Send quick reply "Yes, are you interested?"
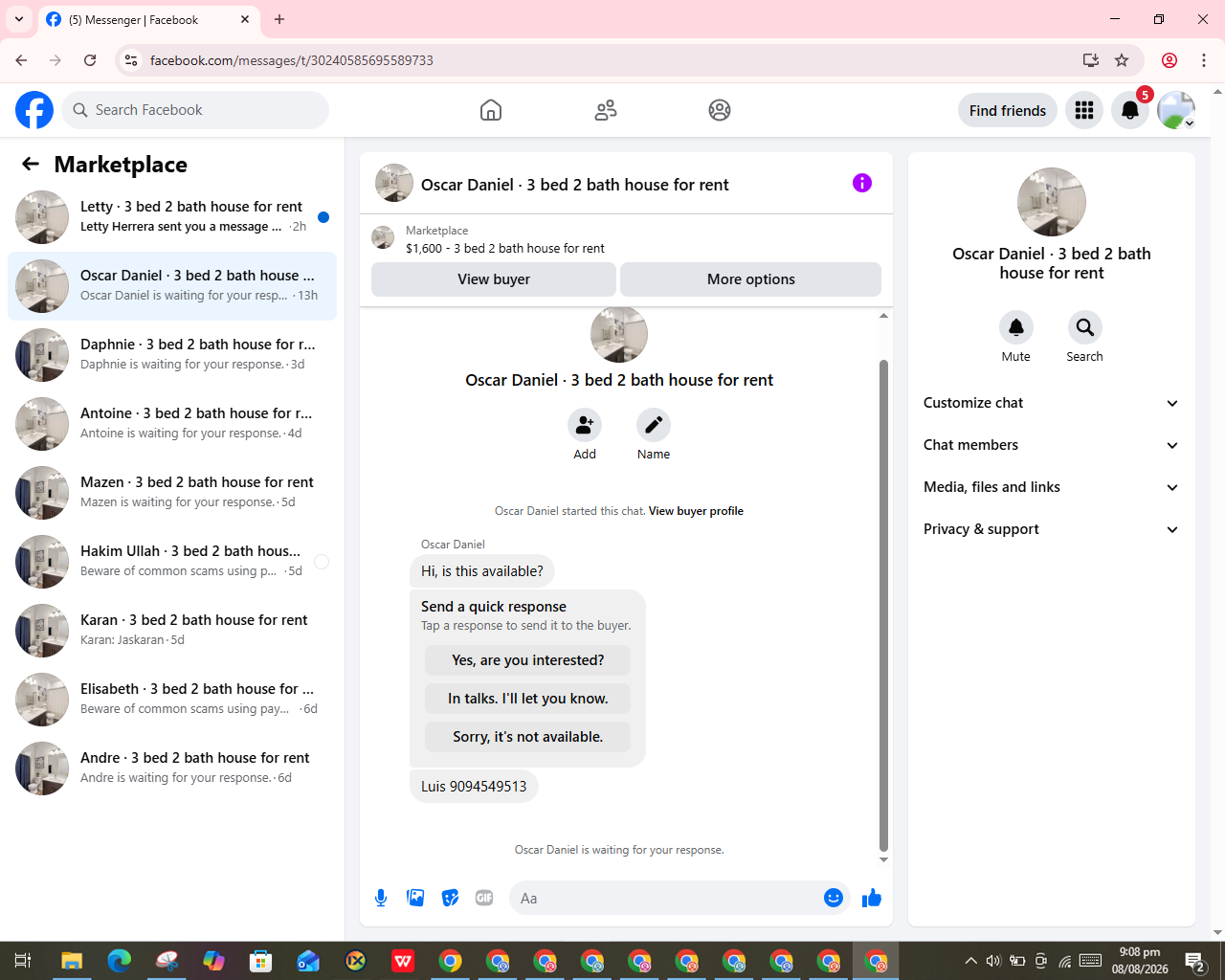Screen dimensions: 1225x980 [x=528, y=660]
